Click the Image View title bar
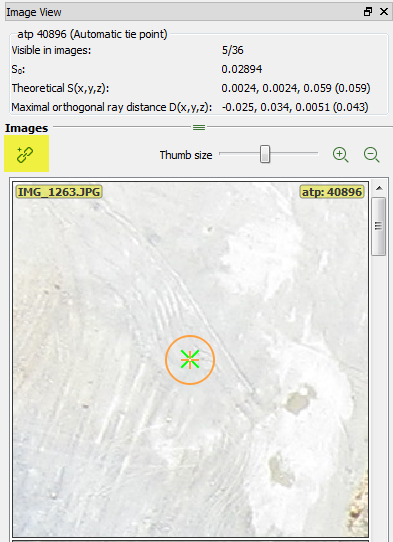The width and height of the screenshot is (393, 542). (x=183, y=12)
